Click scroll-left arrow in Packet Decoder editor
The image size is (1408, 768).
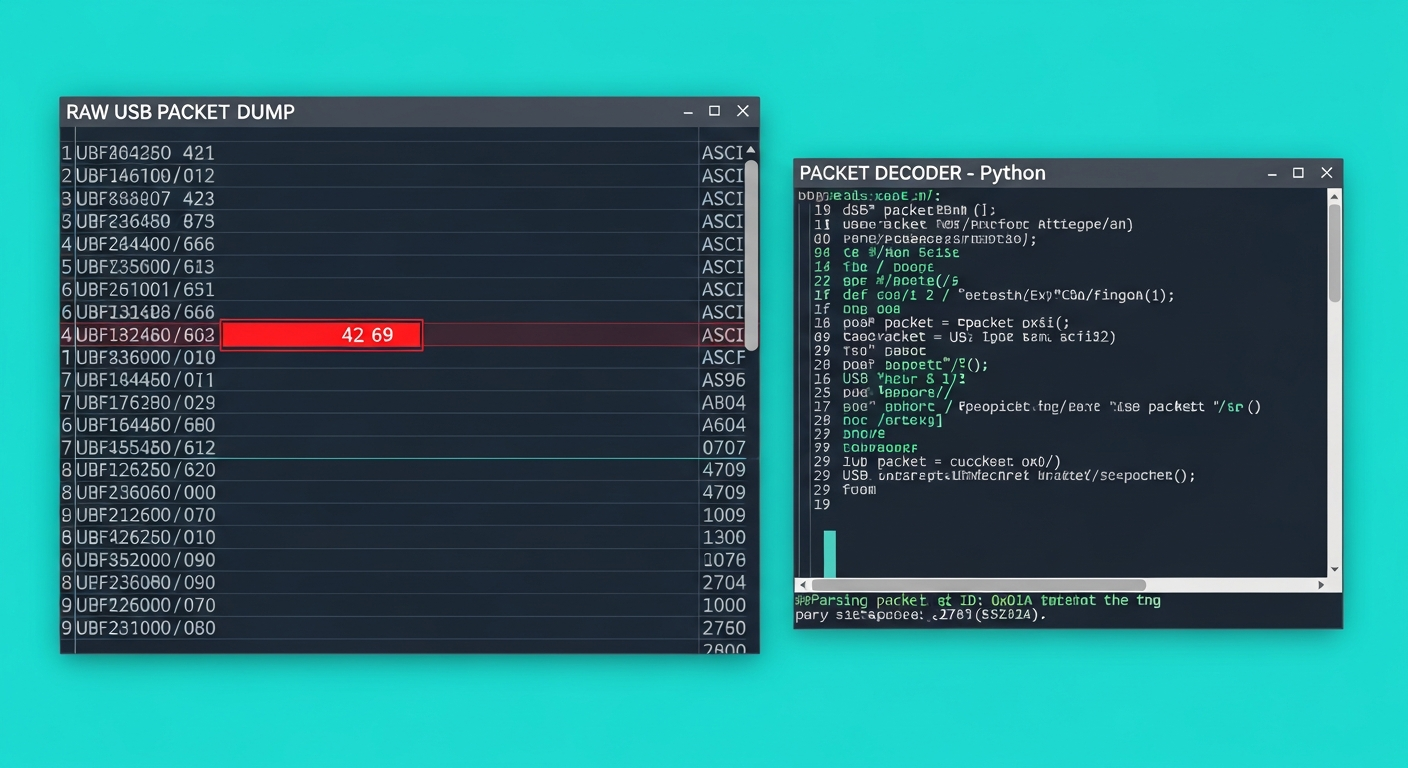[802, 585]
